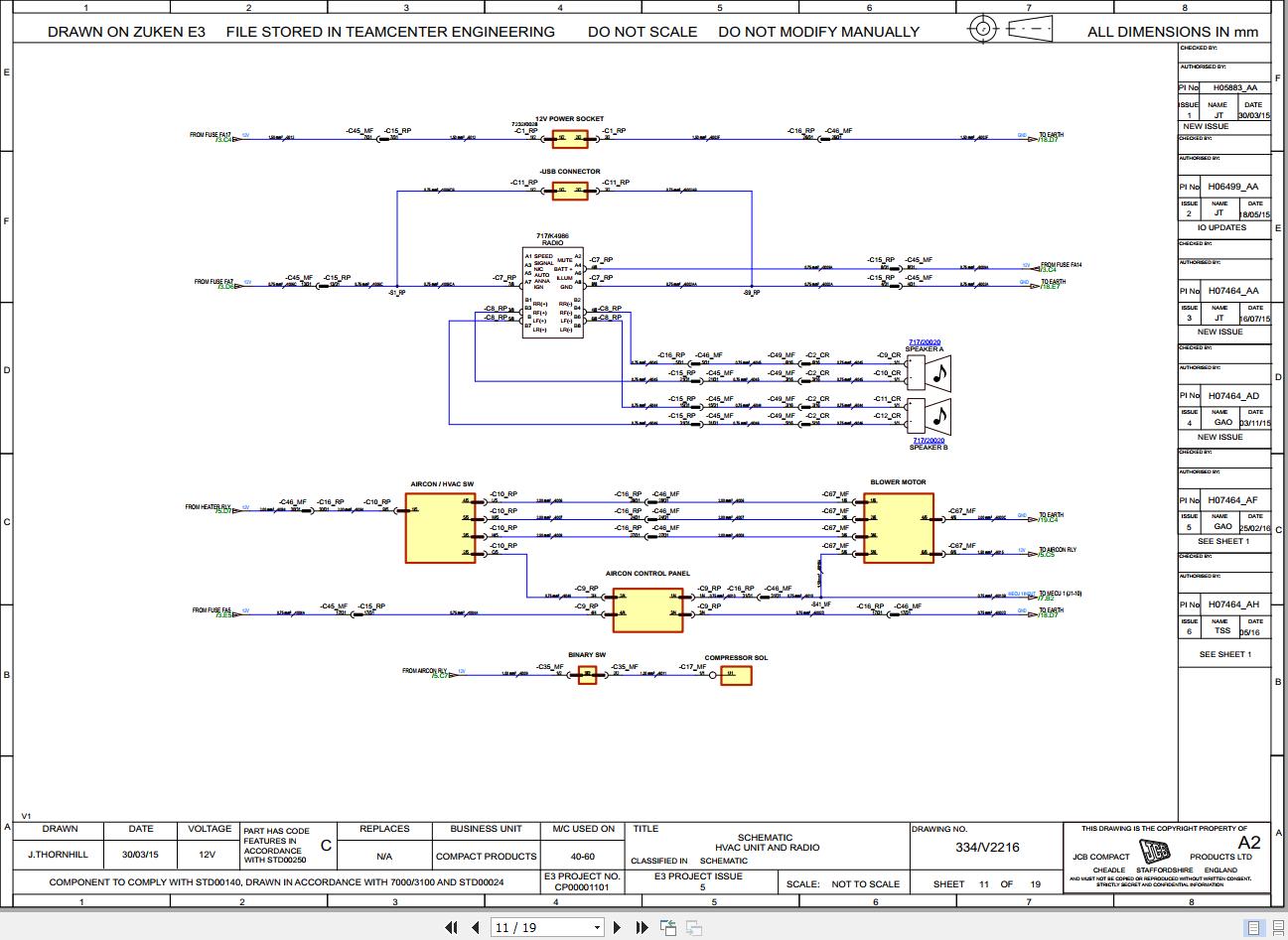Click the 'FROM AIRCON RLY' text
Viewport: 1288px width, 940px height.
[425, 671]
